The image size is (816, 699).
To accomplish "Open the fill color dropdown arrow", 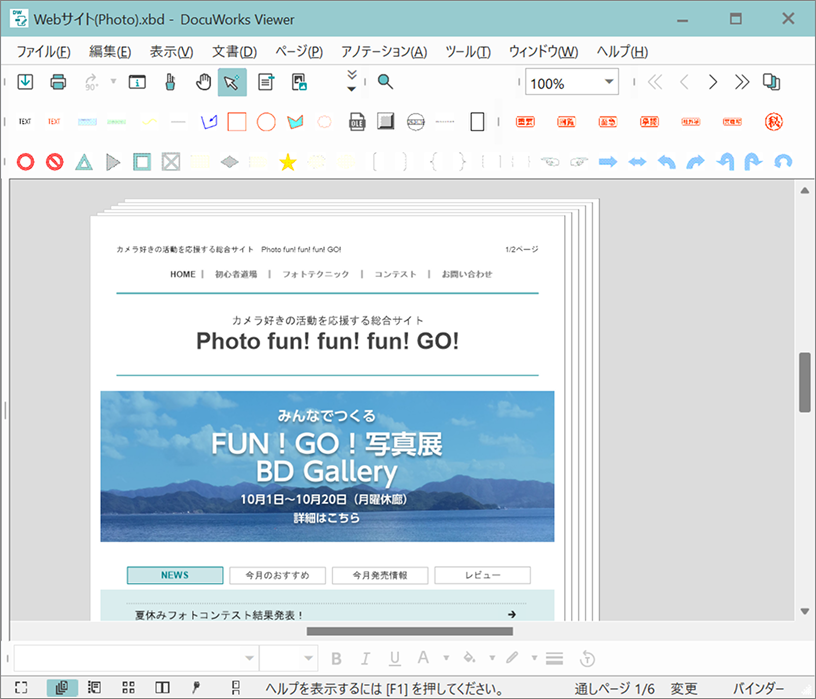I will [492, 658].
